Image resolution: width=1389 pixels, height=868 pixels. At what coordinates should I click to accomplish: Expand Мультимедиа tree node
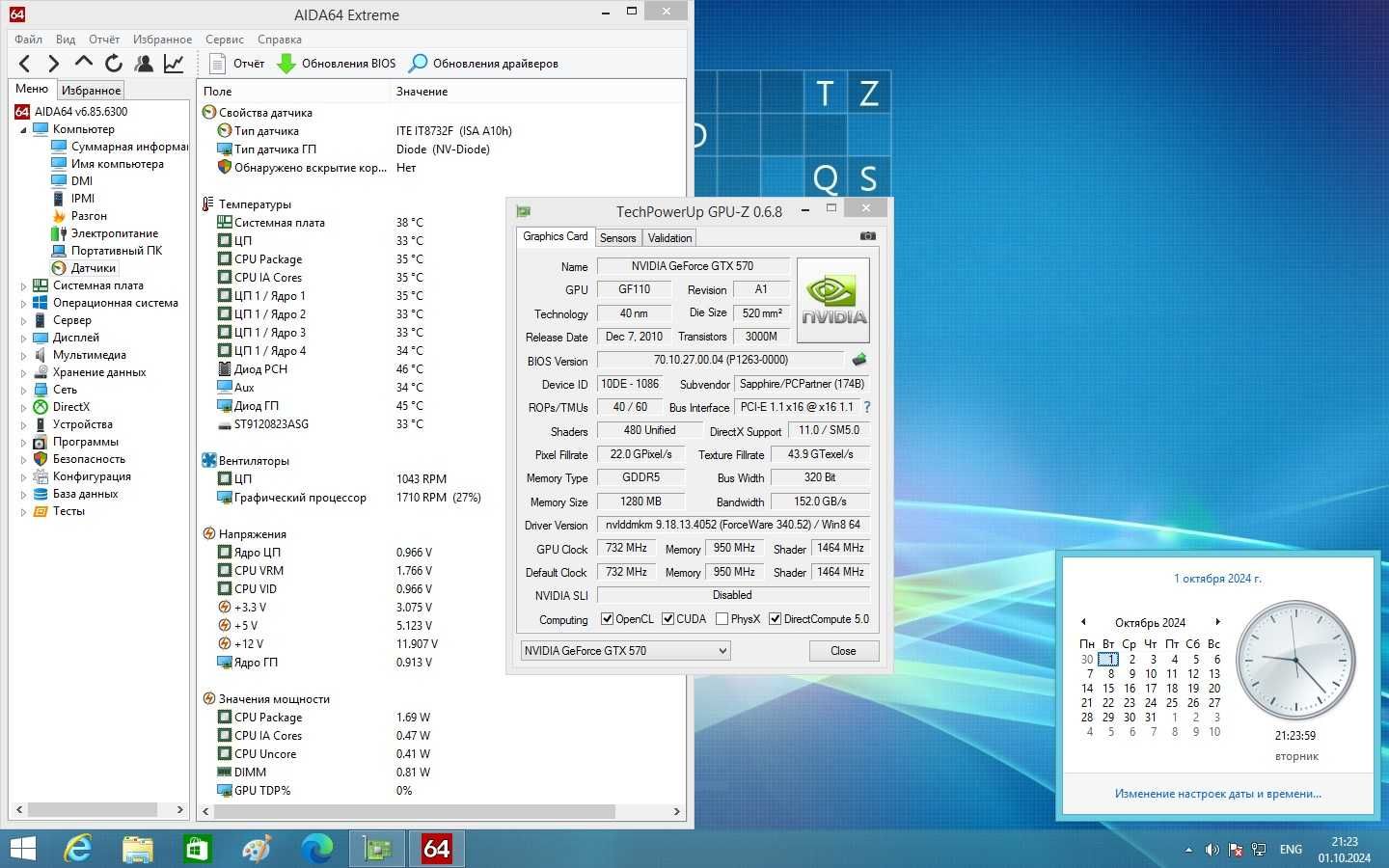coord(23,355)
